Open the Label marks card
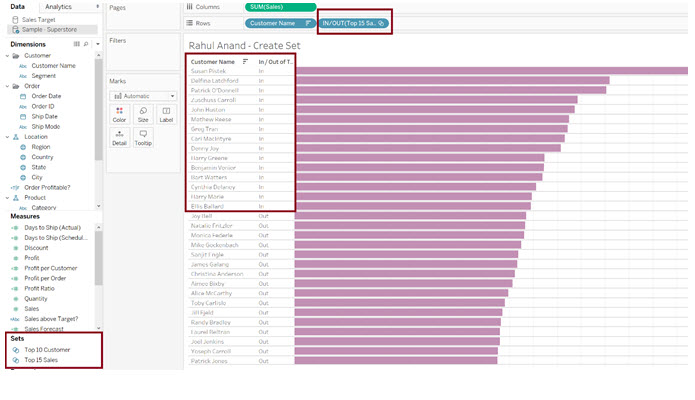Image resolution: width=695 pixels, height=400 pixels. (x=166, y=114)
